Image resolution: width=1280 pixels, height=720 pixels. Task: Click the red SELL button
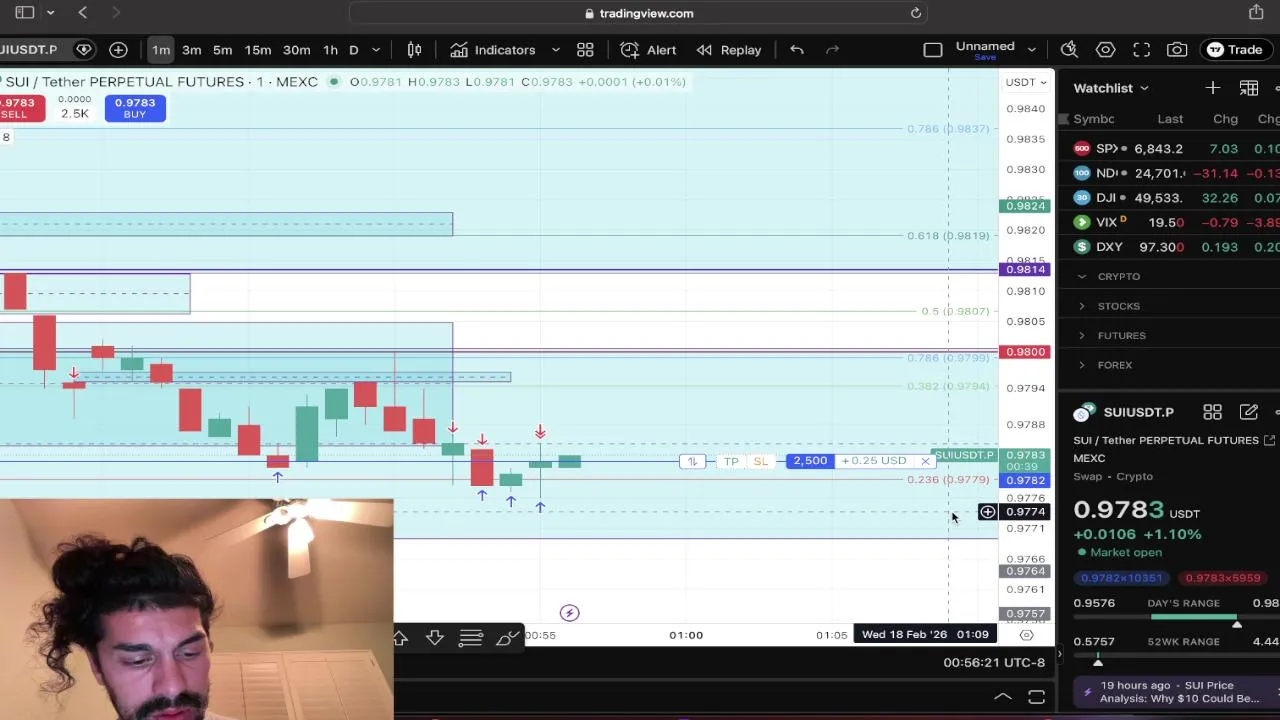click(x=20, y=109)
